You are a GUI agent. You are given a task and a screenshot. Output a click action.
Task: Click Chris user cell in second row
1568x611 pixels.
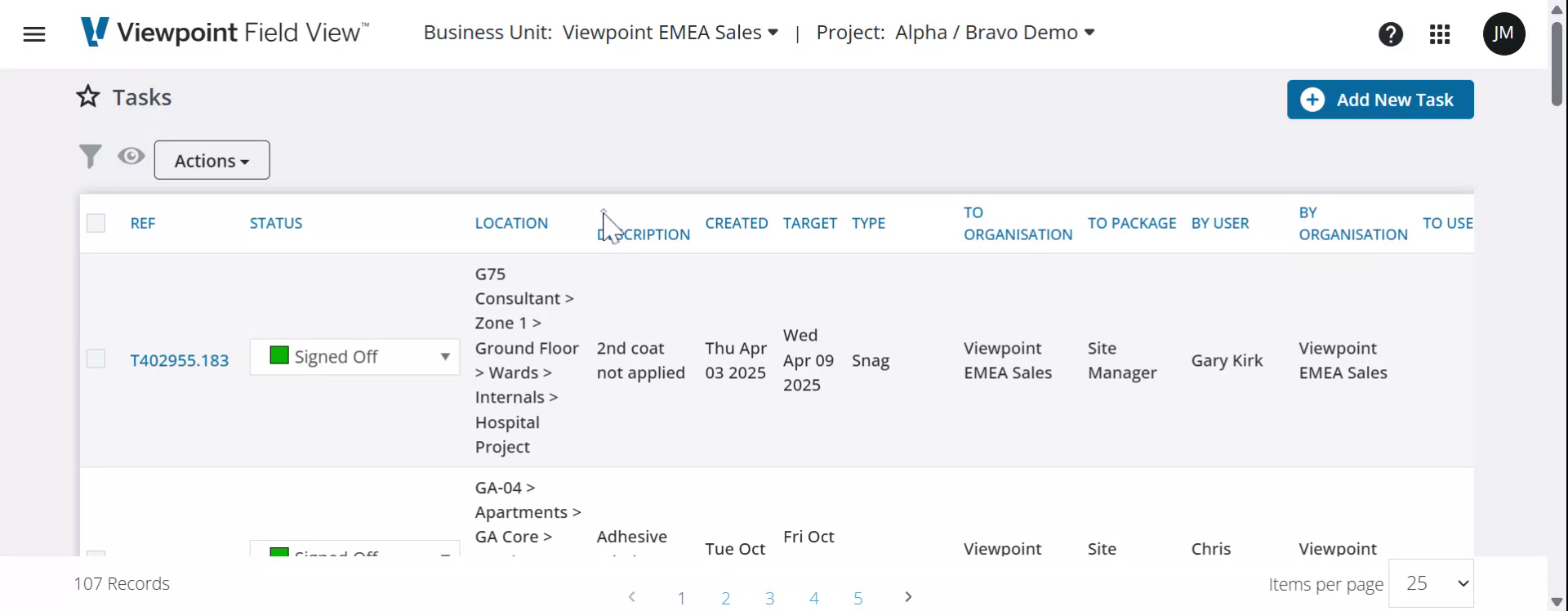click(1211, 548)
